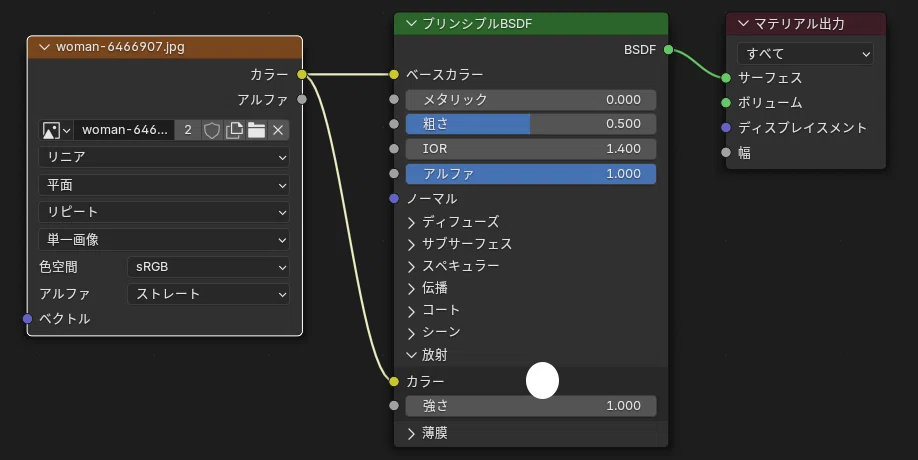Image resolution: width=918 pixels, height=460 pixels.
Task: Edit image name field woman-646...
Action: coord(124,130)
